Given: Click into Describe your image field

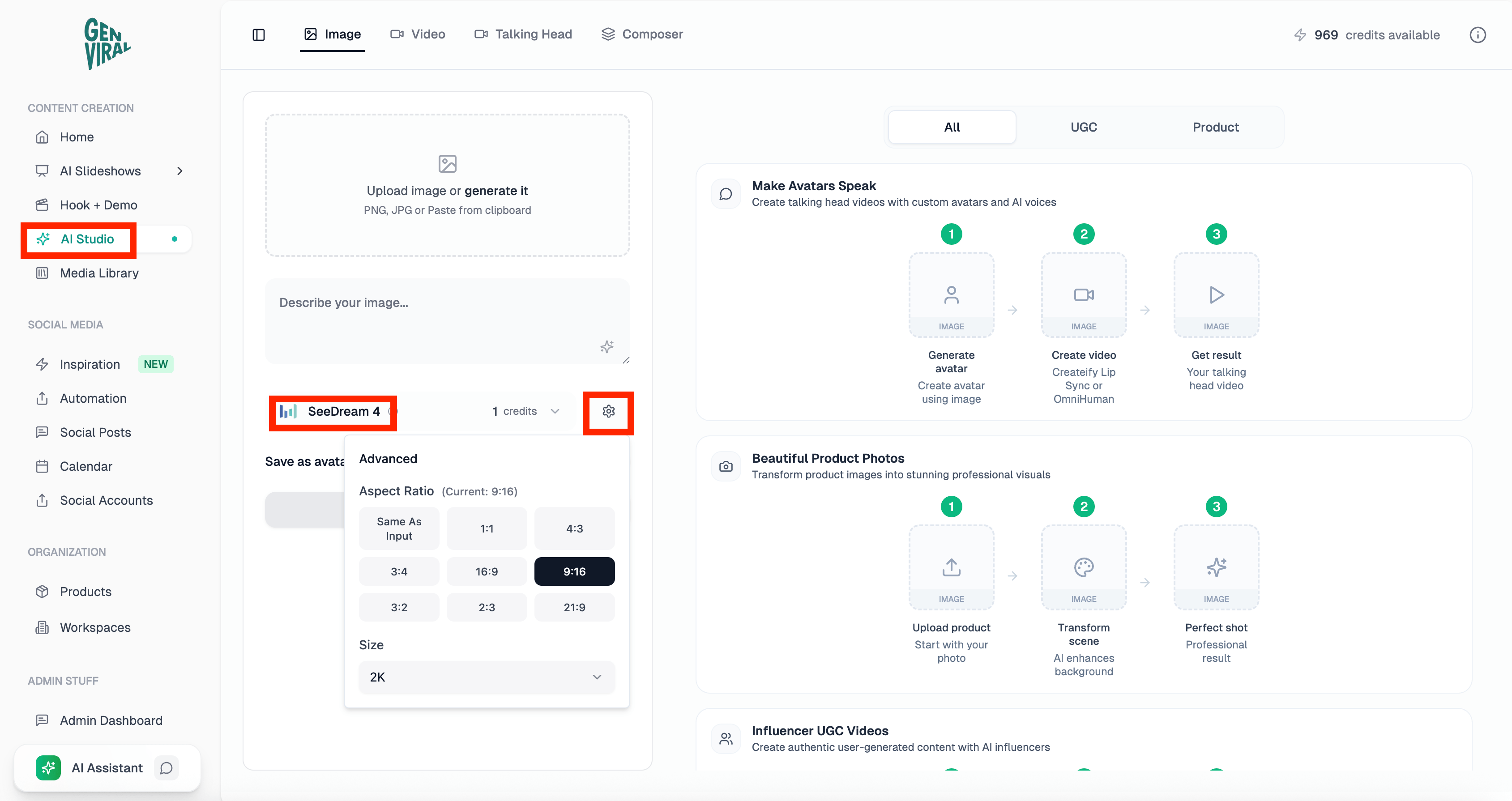Looking at the screenshot, I should [447, 322].
